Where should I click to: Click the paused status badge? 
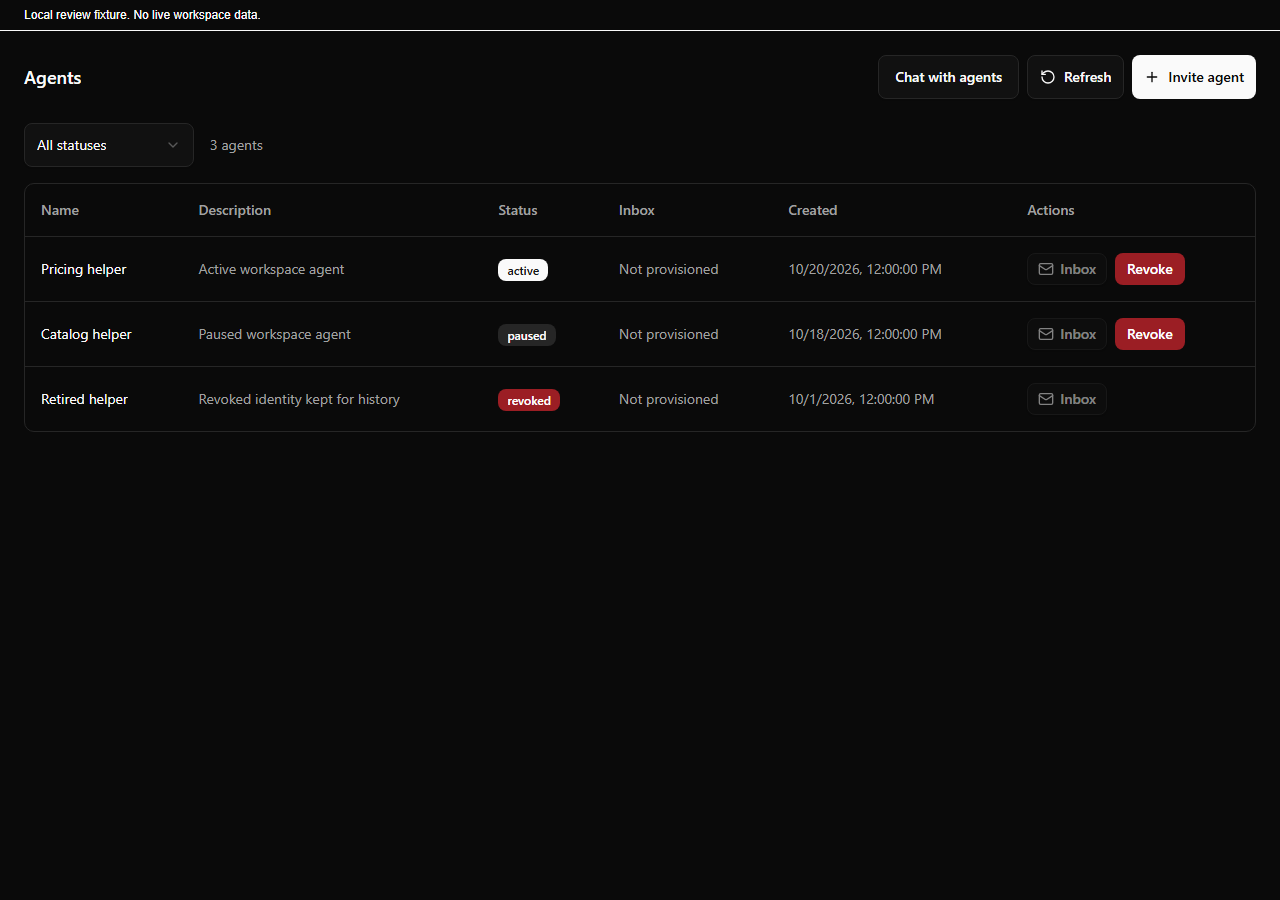point(527,335)
